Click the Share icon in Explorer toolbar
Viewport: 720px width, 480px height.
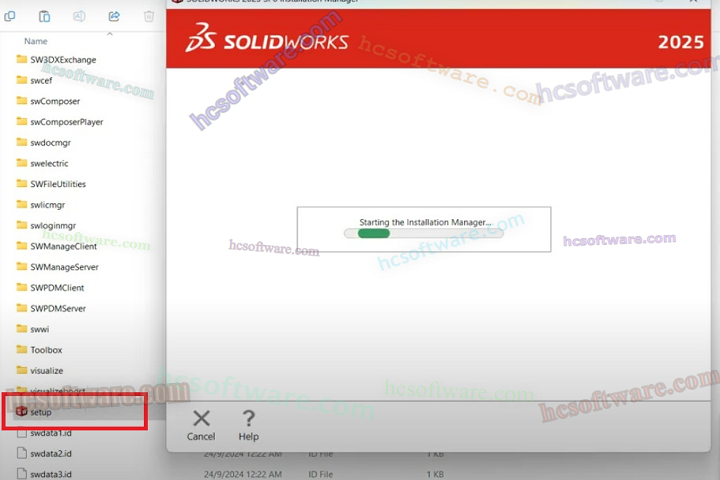point(114,17)
